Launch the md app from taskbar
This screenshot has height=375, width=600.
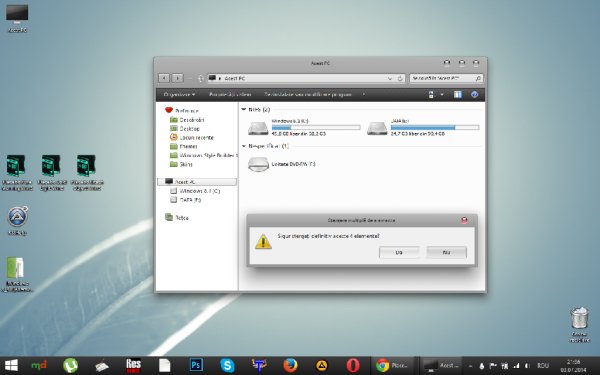tap(39, 366)
